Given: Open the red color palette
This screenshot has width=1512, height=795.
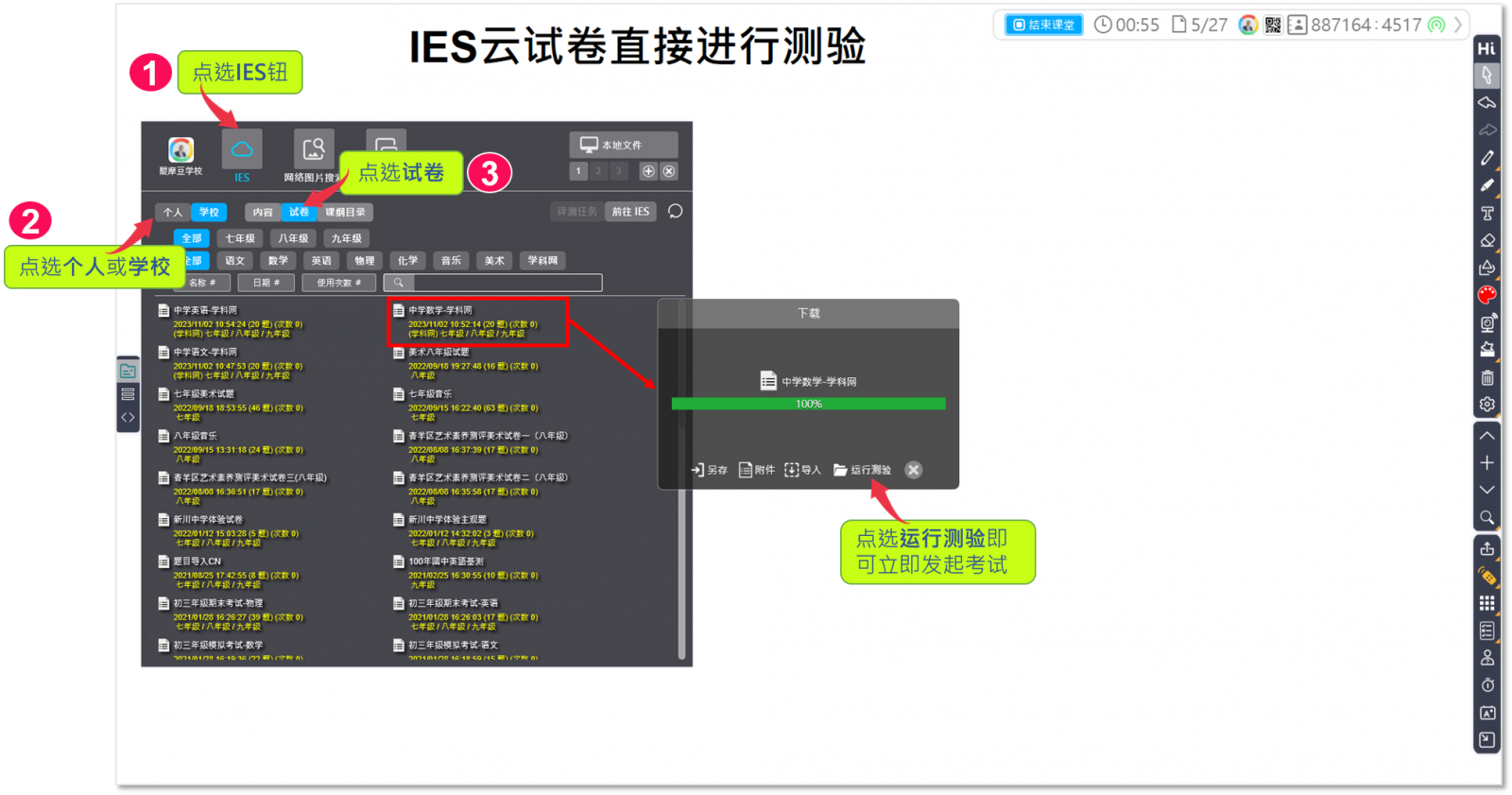Looking at the screenshot, I should pos(1487,295).
